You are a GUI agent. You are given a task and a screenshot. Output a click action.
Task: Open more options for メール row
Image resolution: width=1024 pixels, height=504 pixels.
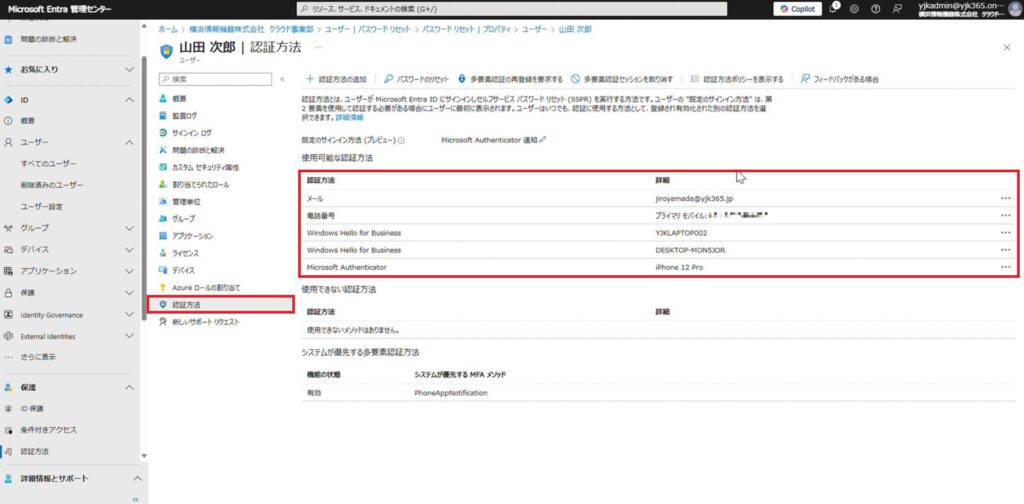click(x=1006, y=198)
